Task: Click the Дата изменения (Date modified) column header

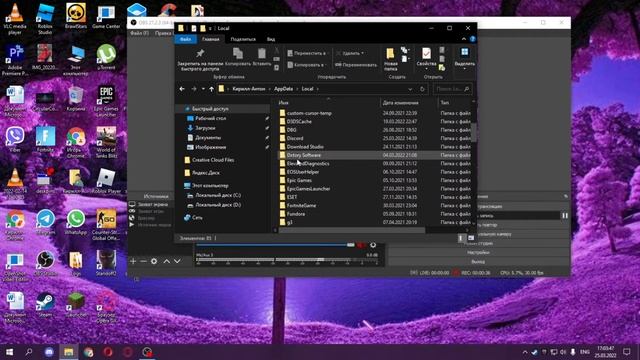Action: click(400, 102)
